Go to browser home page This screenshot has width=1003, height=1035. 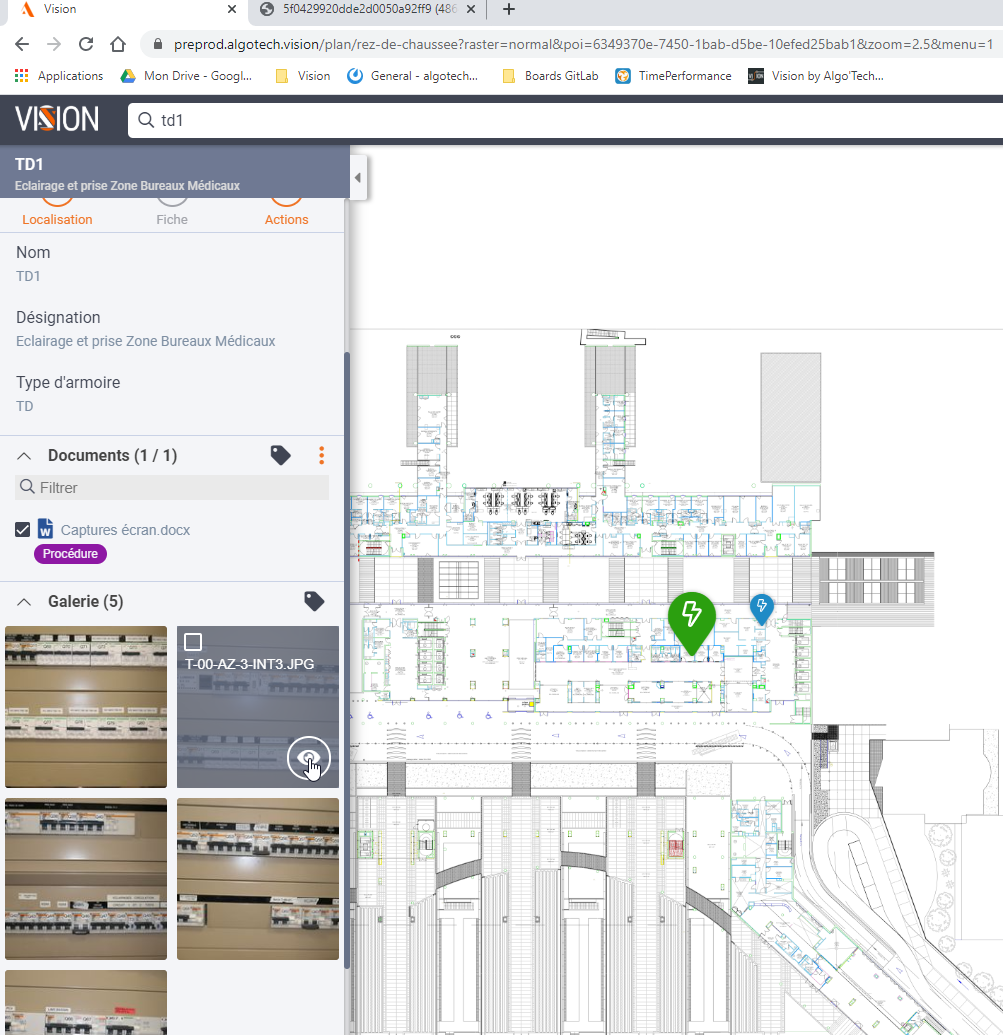117,44
